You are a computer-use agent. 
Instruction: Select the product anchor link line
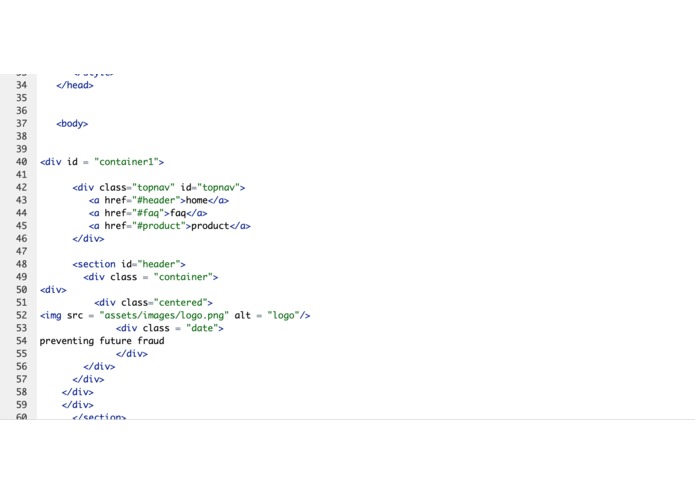click(x=169, y=226)
